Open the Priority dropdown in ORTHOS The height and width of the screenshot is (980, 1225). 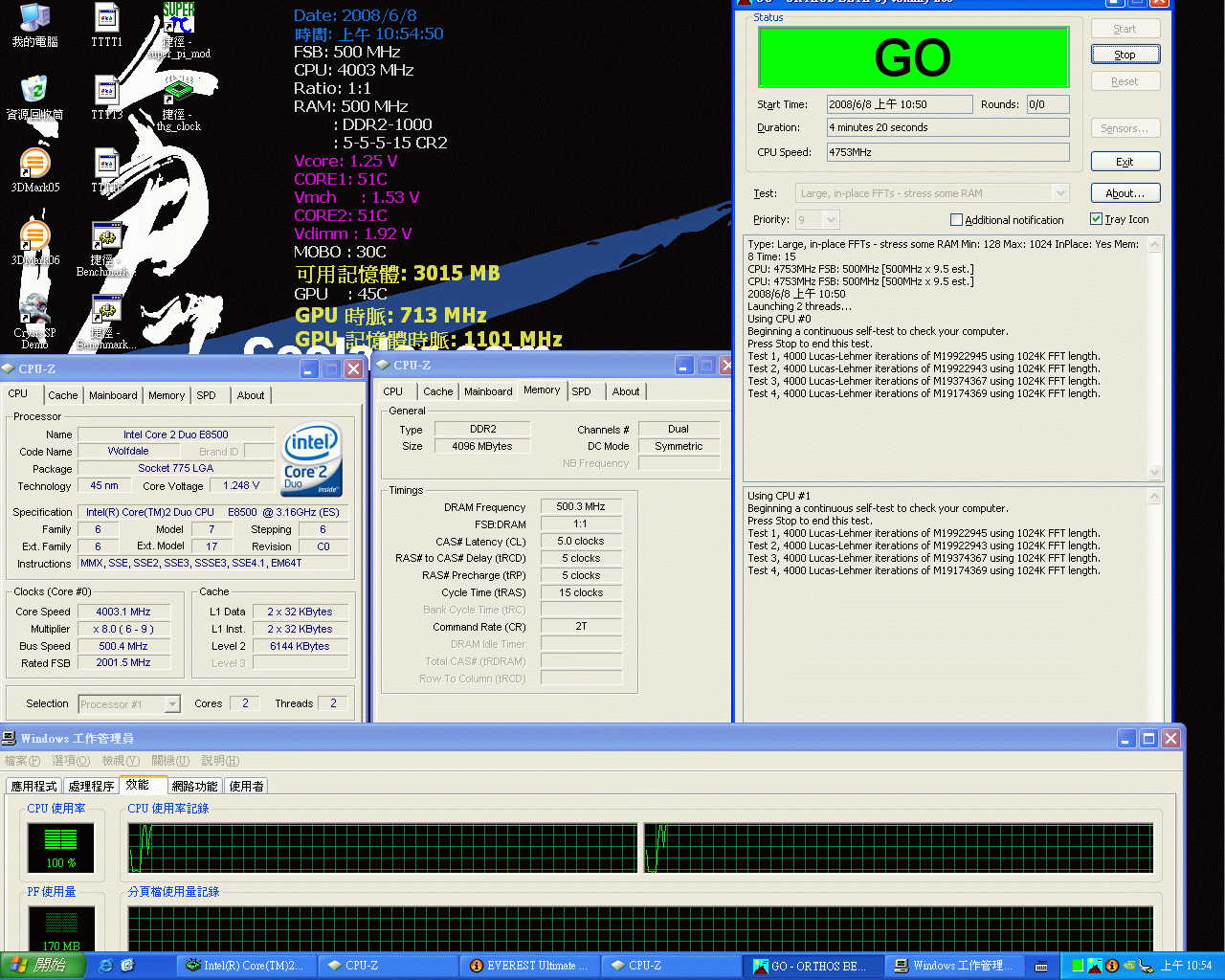[x=831, y=220]
